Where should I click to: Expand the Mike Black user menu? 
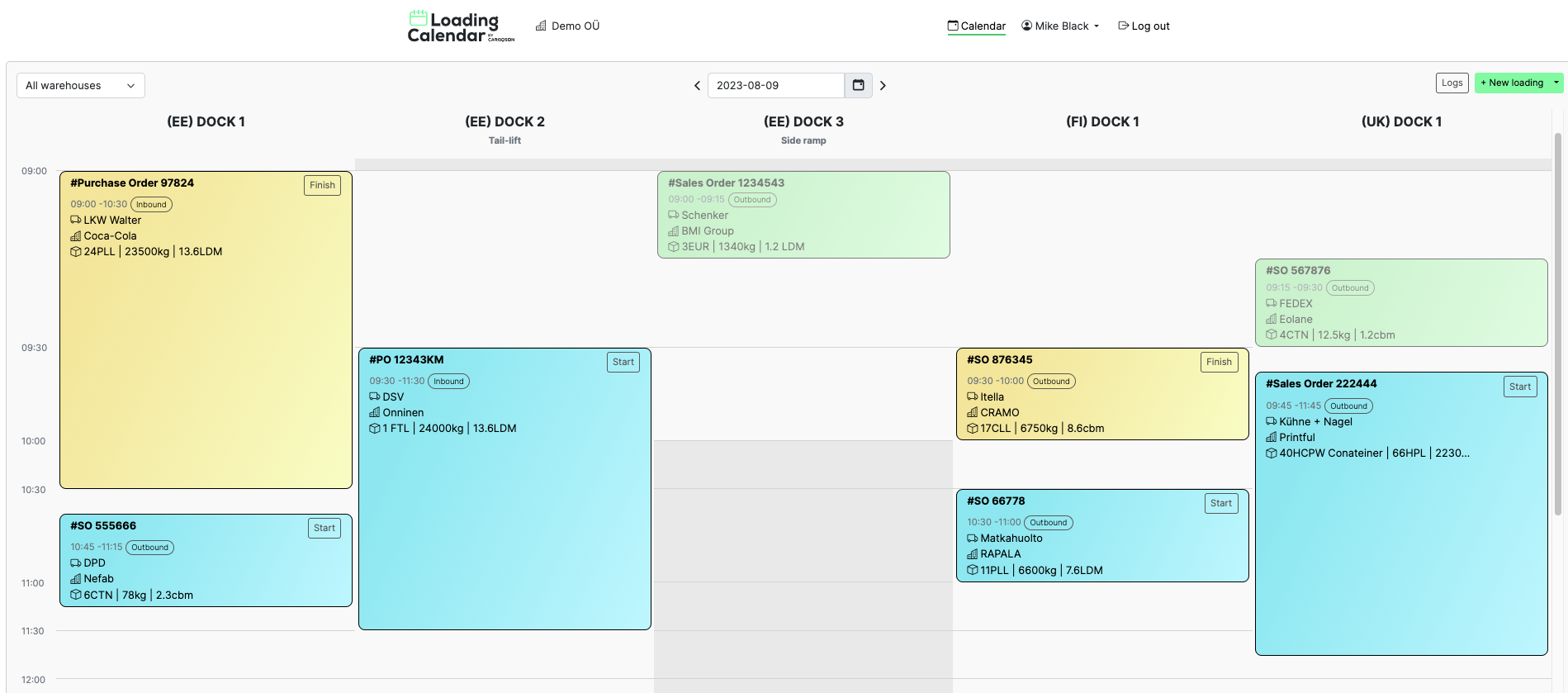1060,26
